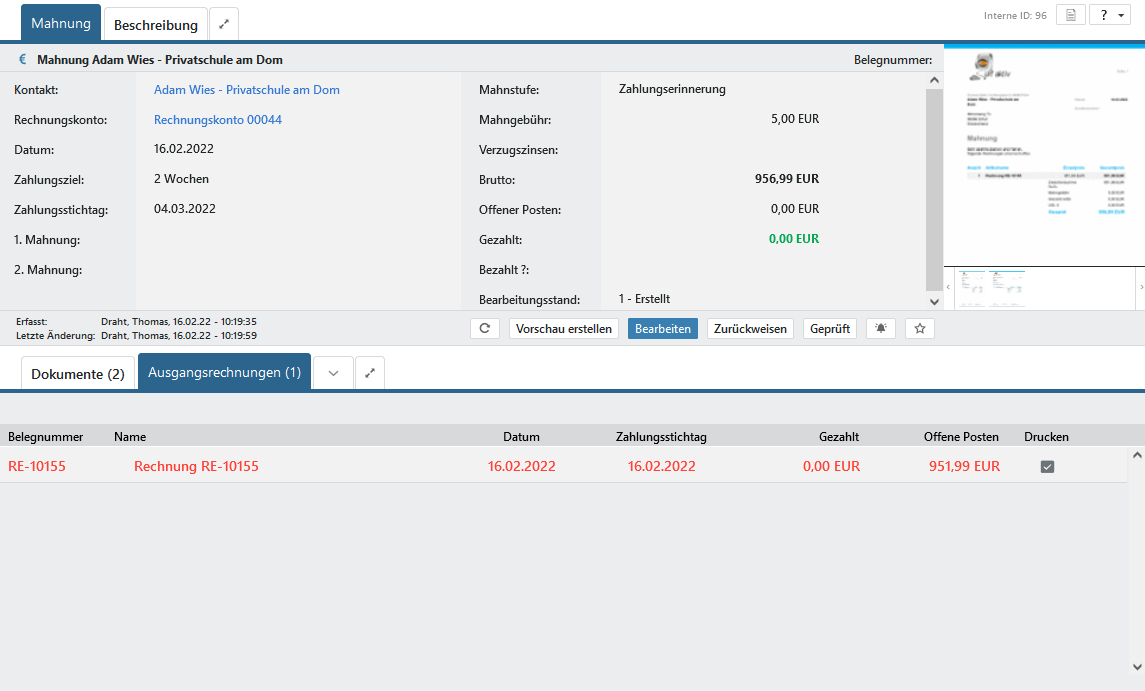Open the Rechnungskonto 00044 link

[x=218, y=120]
